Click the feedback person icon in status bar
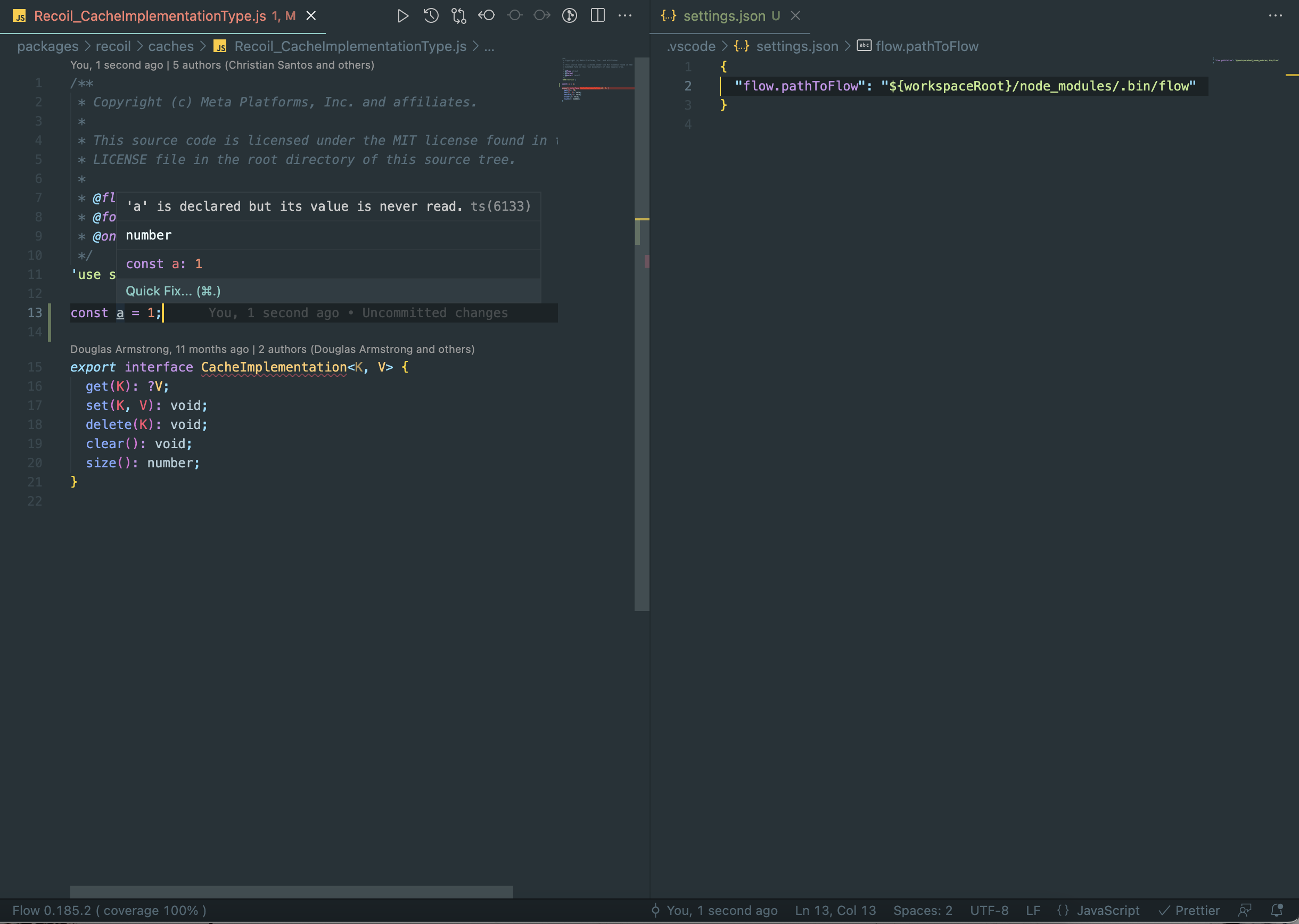Screen dimensions: 1299x924 pos(1245,910)
